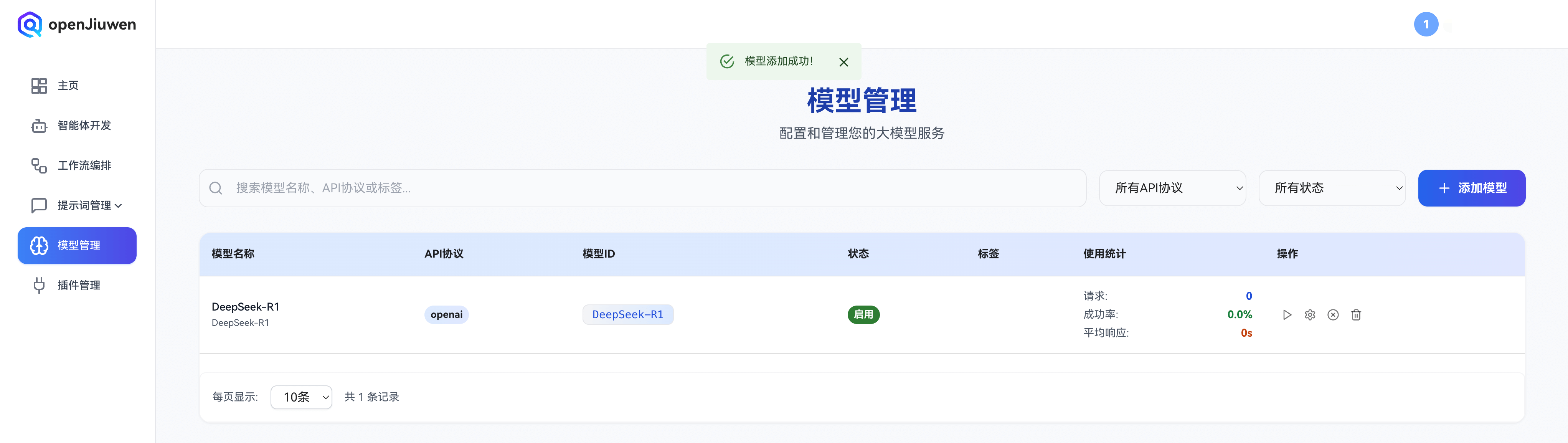Select the DeepSeek-R1 model ID chip
The image size is (1568, 443).
tap(628, 315)
